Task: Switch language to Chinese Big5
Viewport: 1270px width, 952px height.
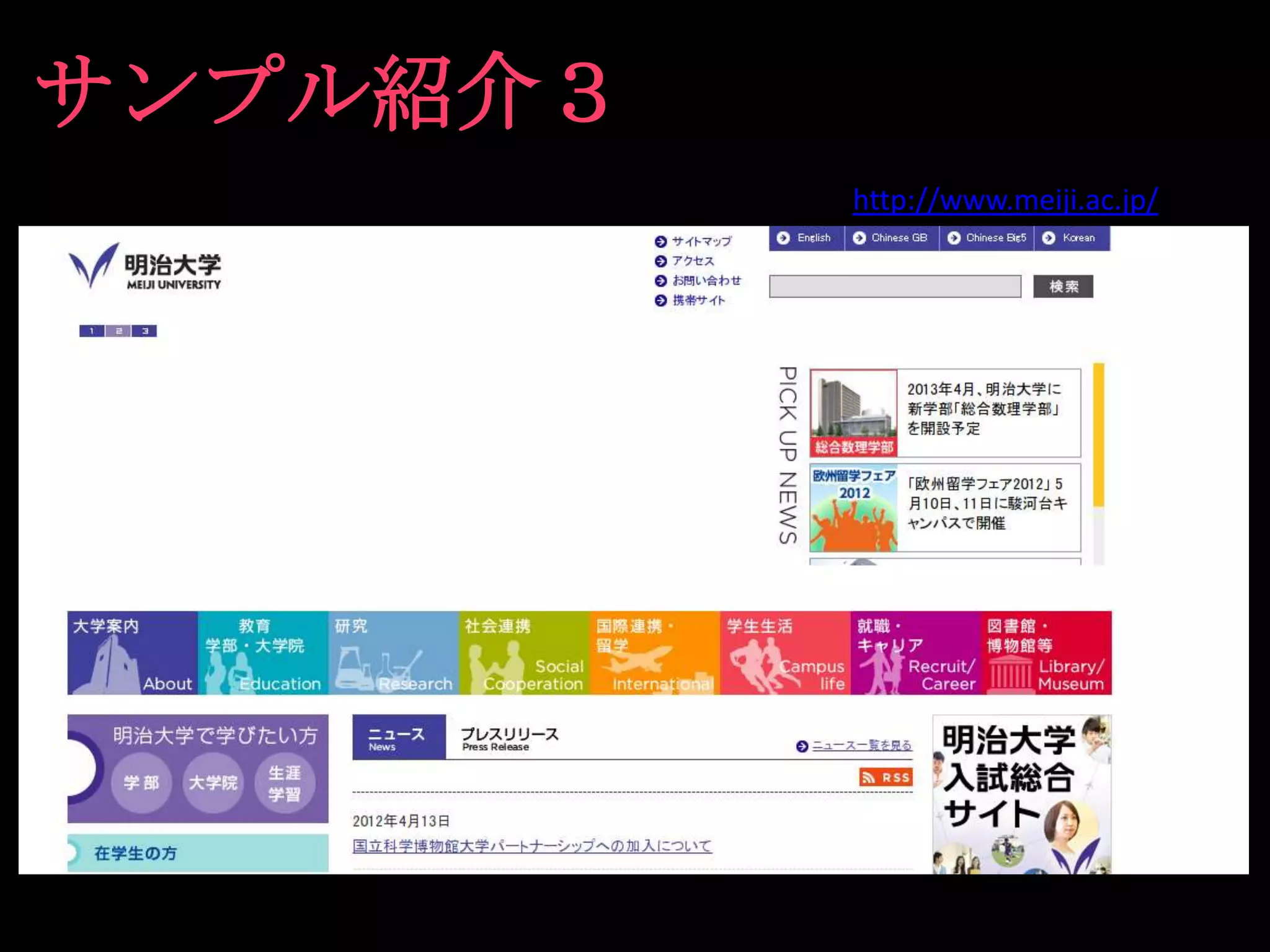Action: (x=987, y=238)
